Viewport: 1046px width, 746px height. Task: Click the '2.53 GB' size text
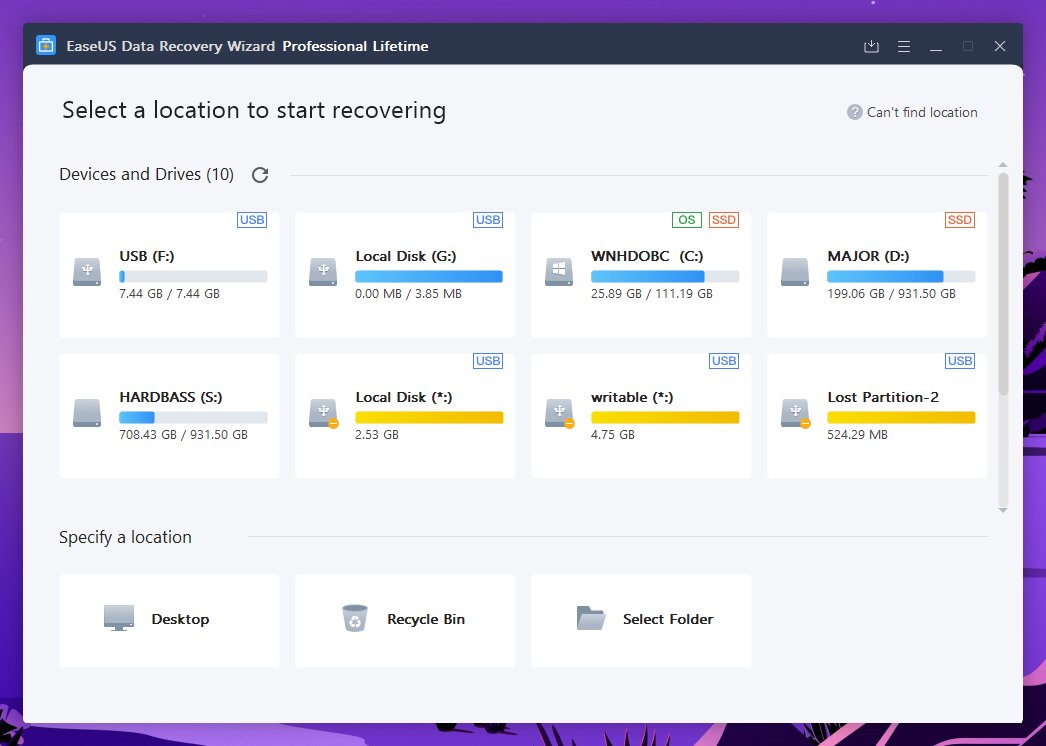click(377, 434)
